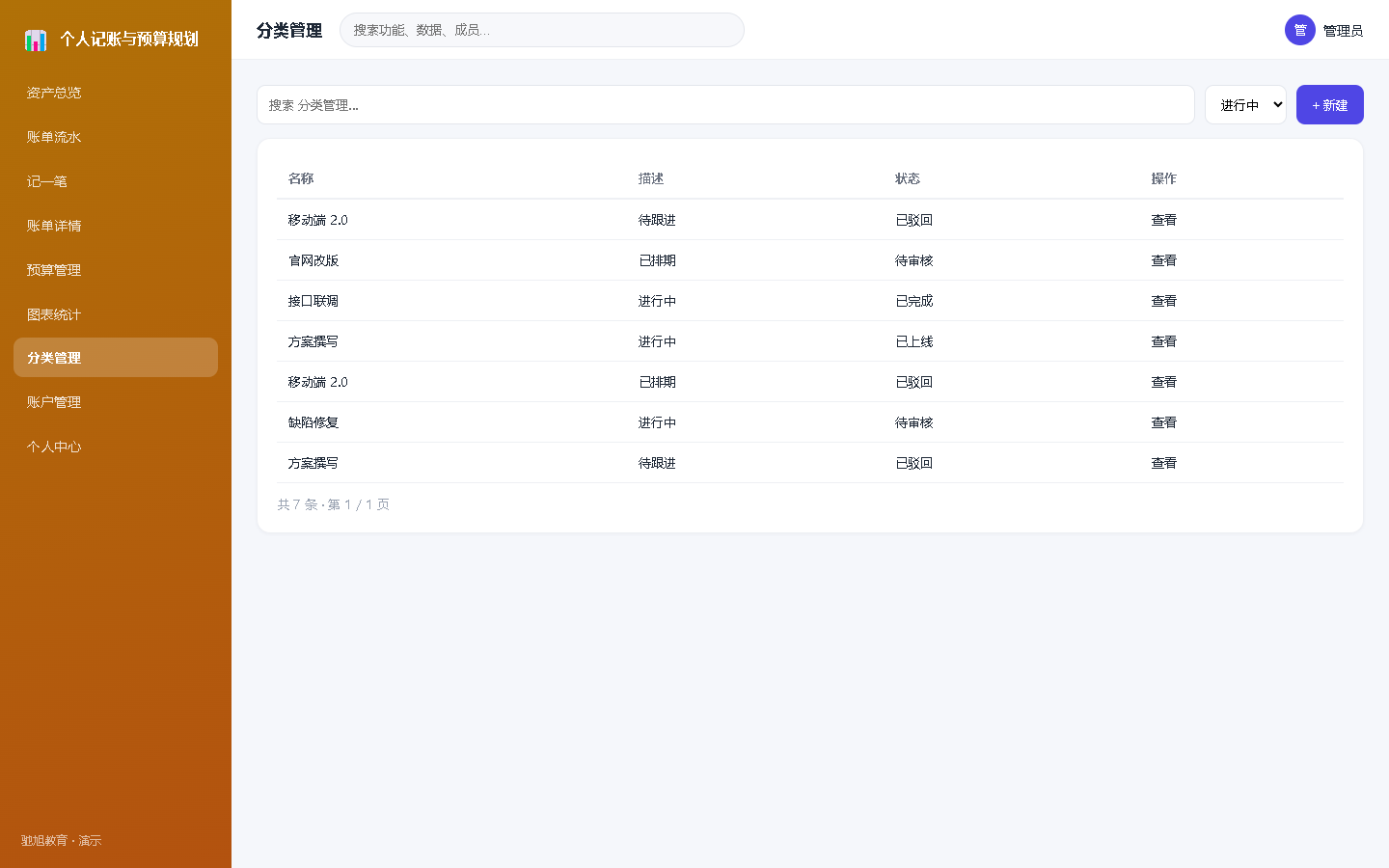The width and height of the screenshot is (1389, 868).
Task: Click 待审核 status in 官网改版 row
Action: pyautogui.click(x=914, y=260)
